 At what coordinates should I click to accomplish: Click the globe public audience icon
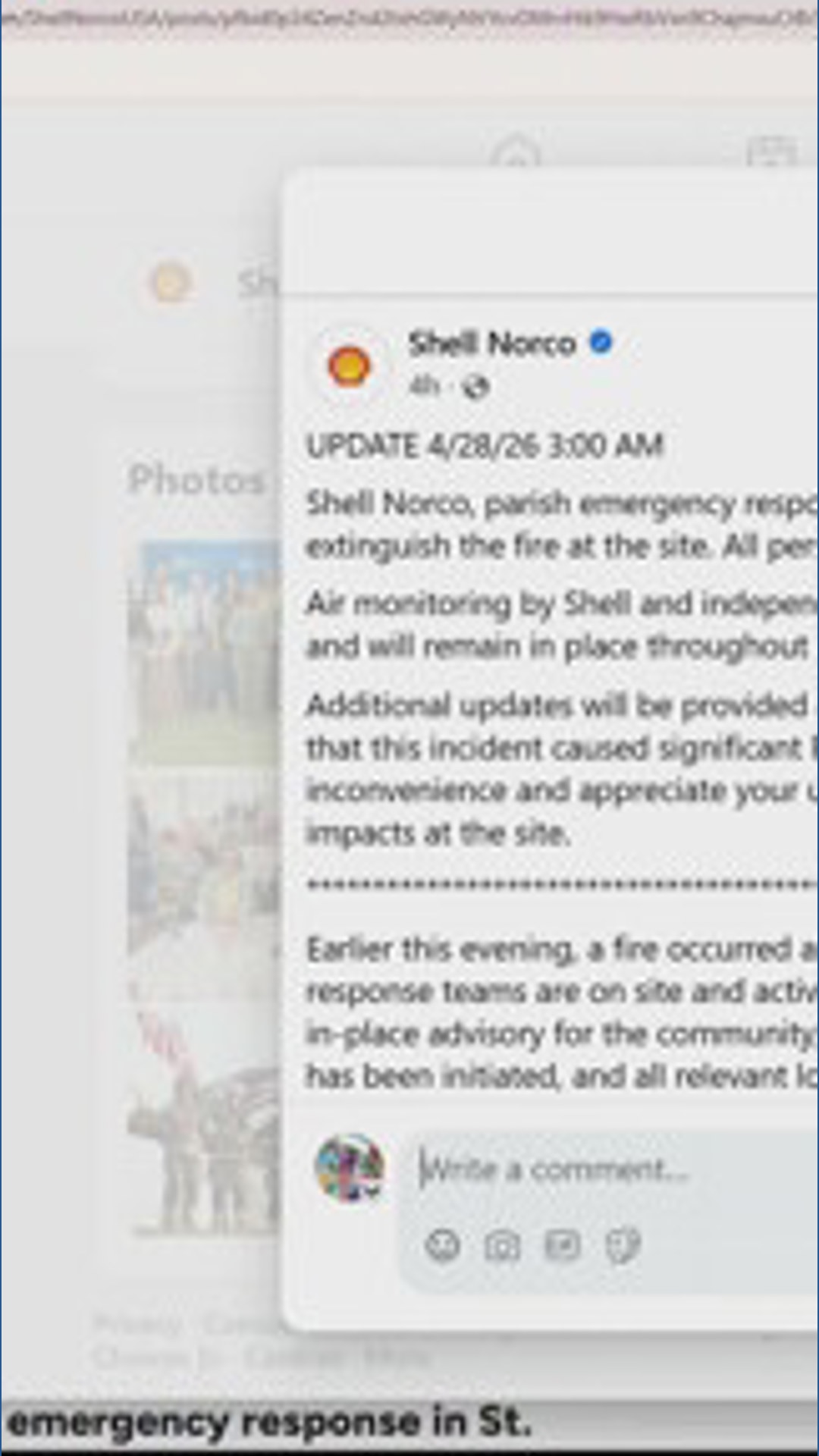tap(475, 387)
